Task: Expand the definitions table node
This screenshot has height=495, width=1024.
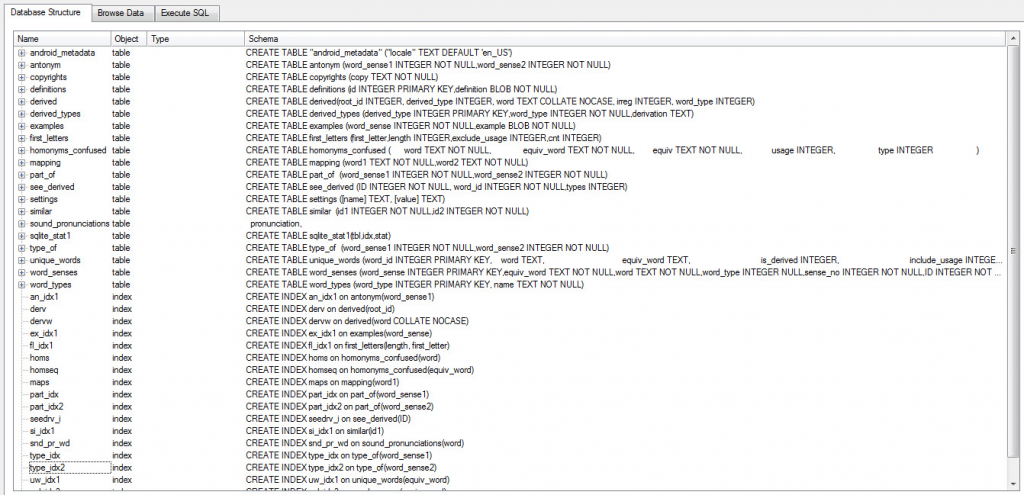Action: [x=21, y=89]
